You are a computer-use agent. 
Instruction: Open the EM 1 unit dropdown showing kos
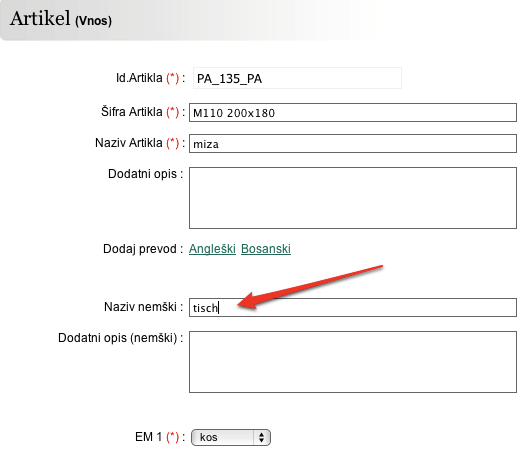(x=231, y=437)
